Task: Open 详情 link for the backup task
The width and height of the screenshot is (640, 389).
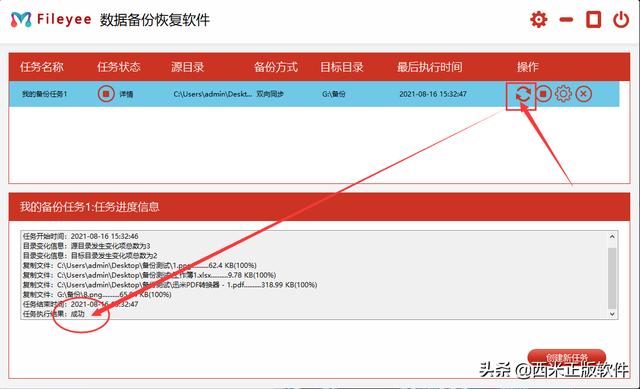Action: 126,94
